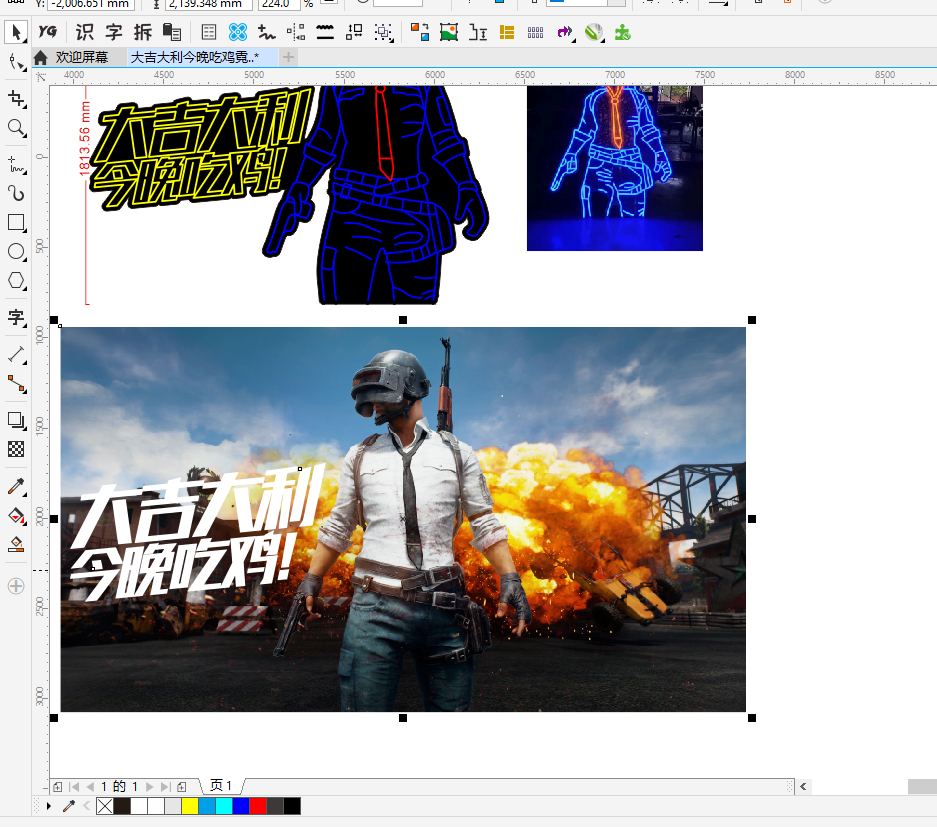
Task: Click the swap size plugin icon
Action: 354,32
